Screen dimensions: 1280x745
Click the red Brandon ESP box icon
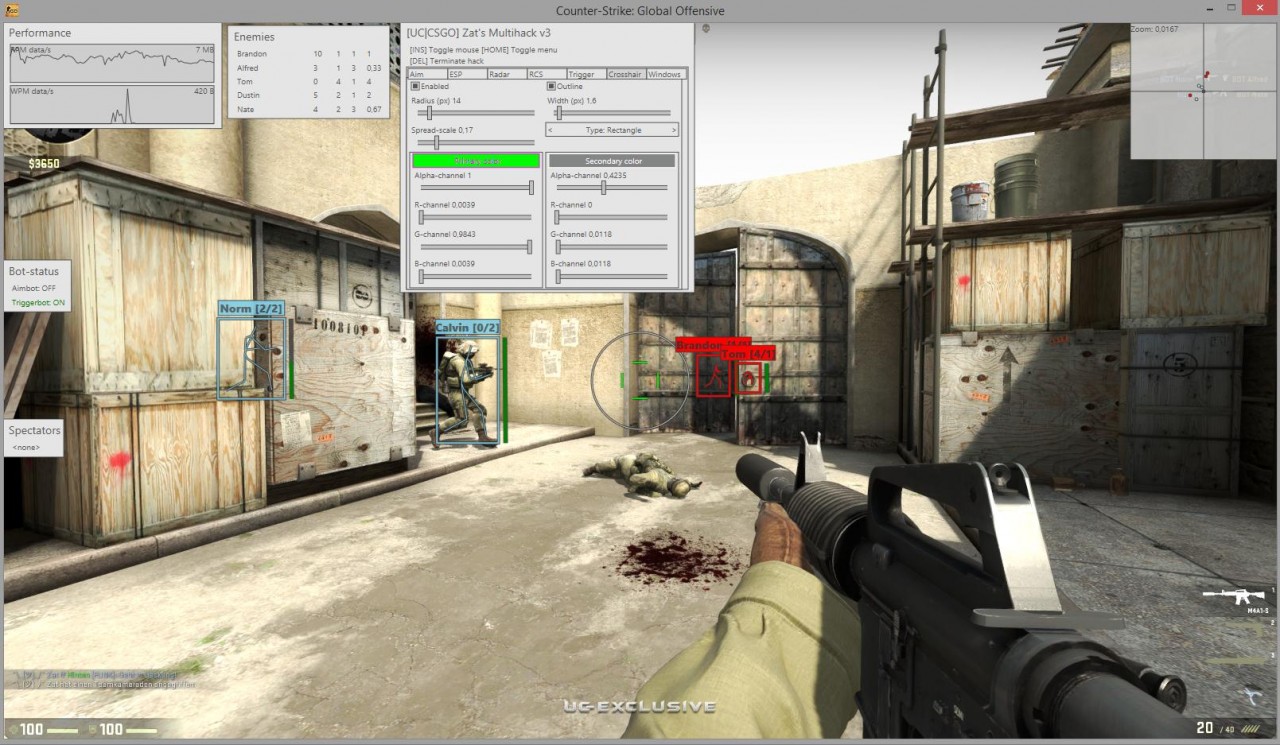coord(713,377)
